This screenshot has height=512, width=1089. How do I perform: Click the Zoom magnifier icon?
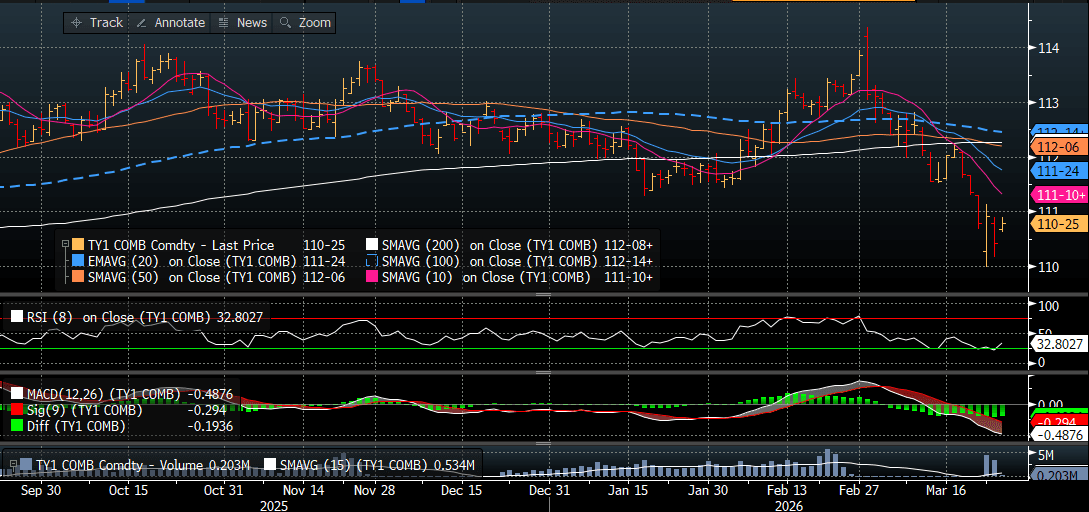(285, 22)
